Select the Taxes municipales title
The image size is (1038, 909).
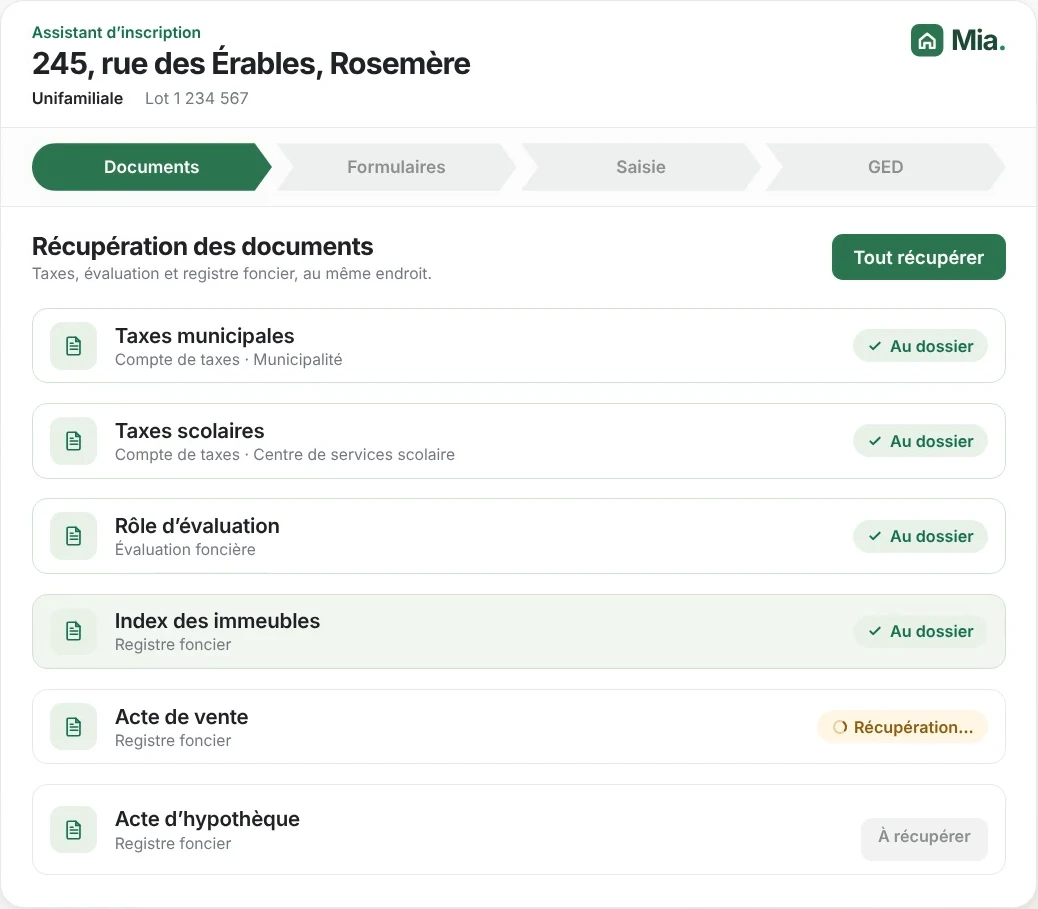tap(205, 336)
